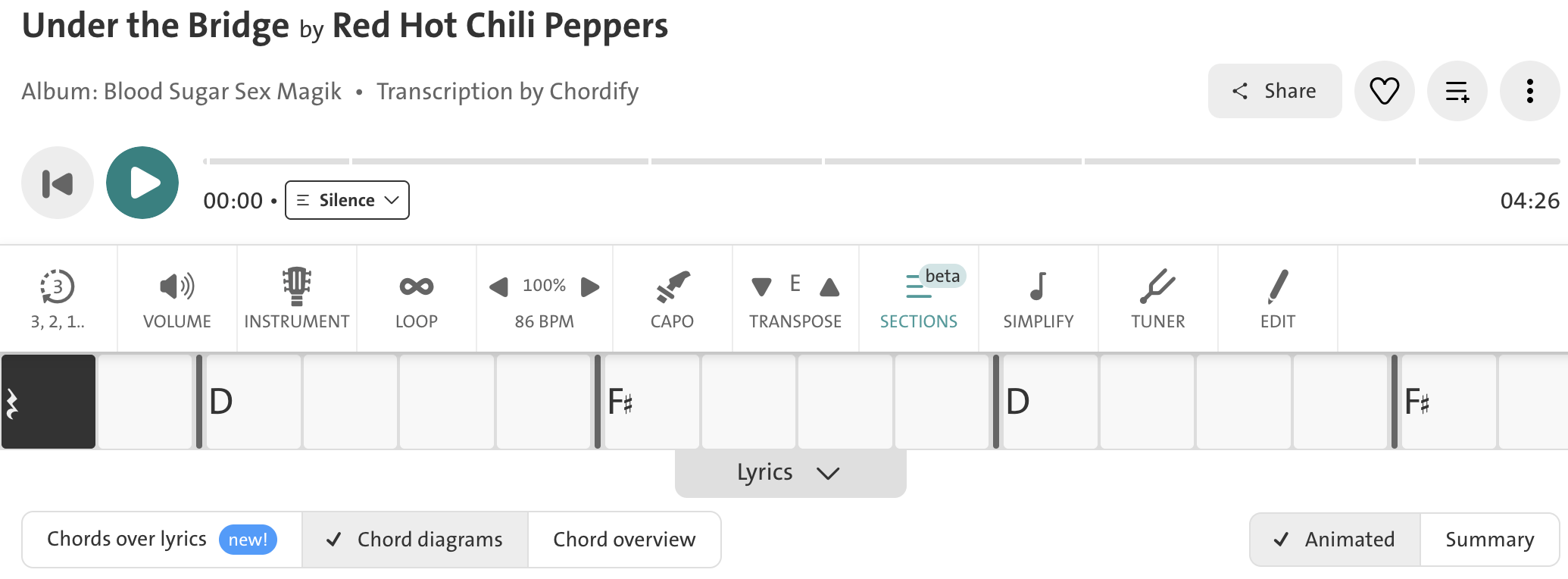
Task: Toggle the Simplify chords option
Action: (x=1039, y=299)
